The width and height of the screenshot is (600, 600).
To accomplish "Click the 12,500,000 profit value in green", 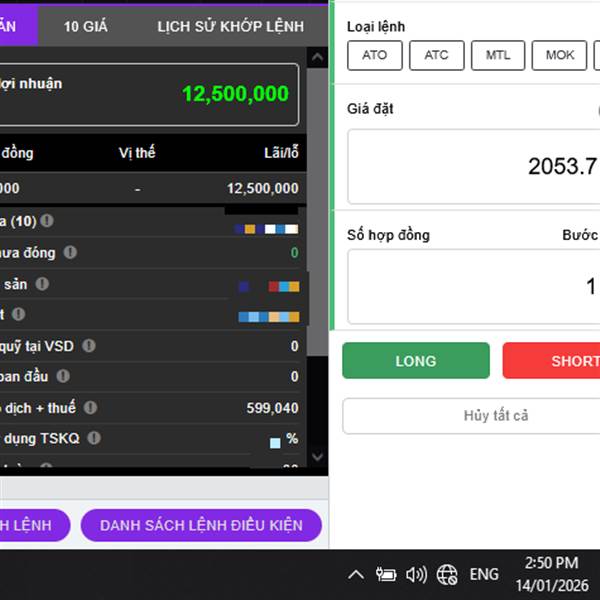I will (235, 94).
